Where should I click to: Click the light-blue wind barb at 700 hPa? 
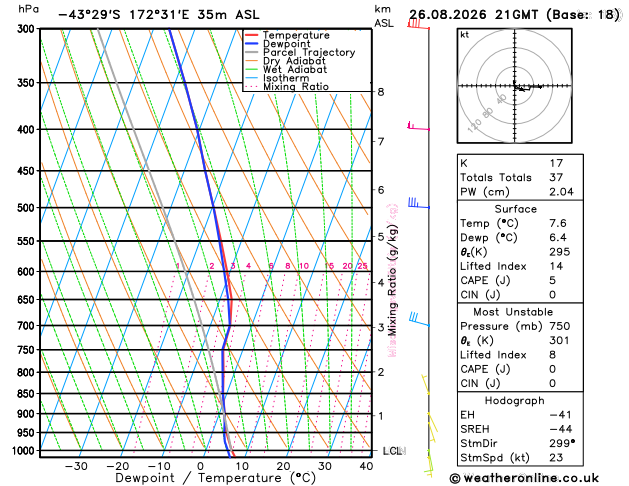pyautogui.click(x=419, y=320)
